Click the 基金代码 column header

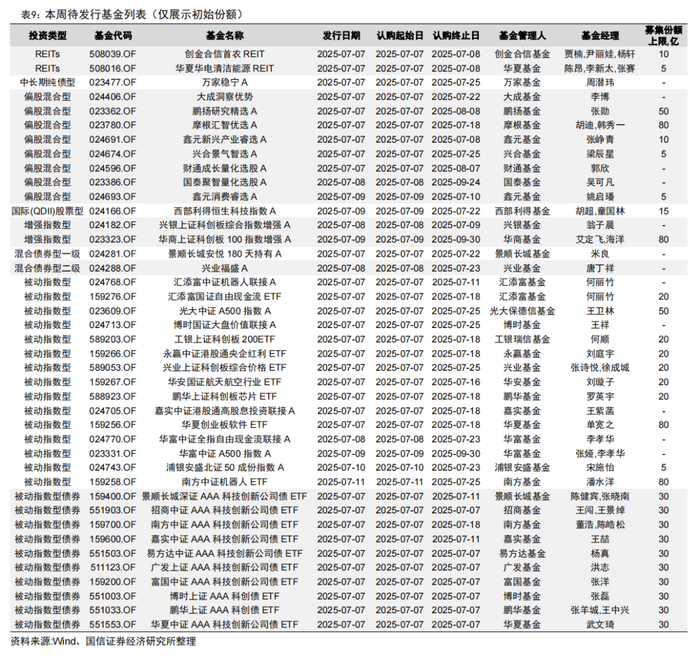tap(112, 35)
